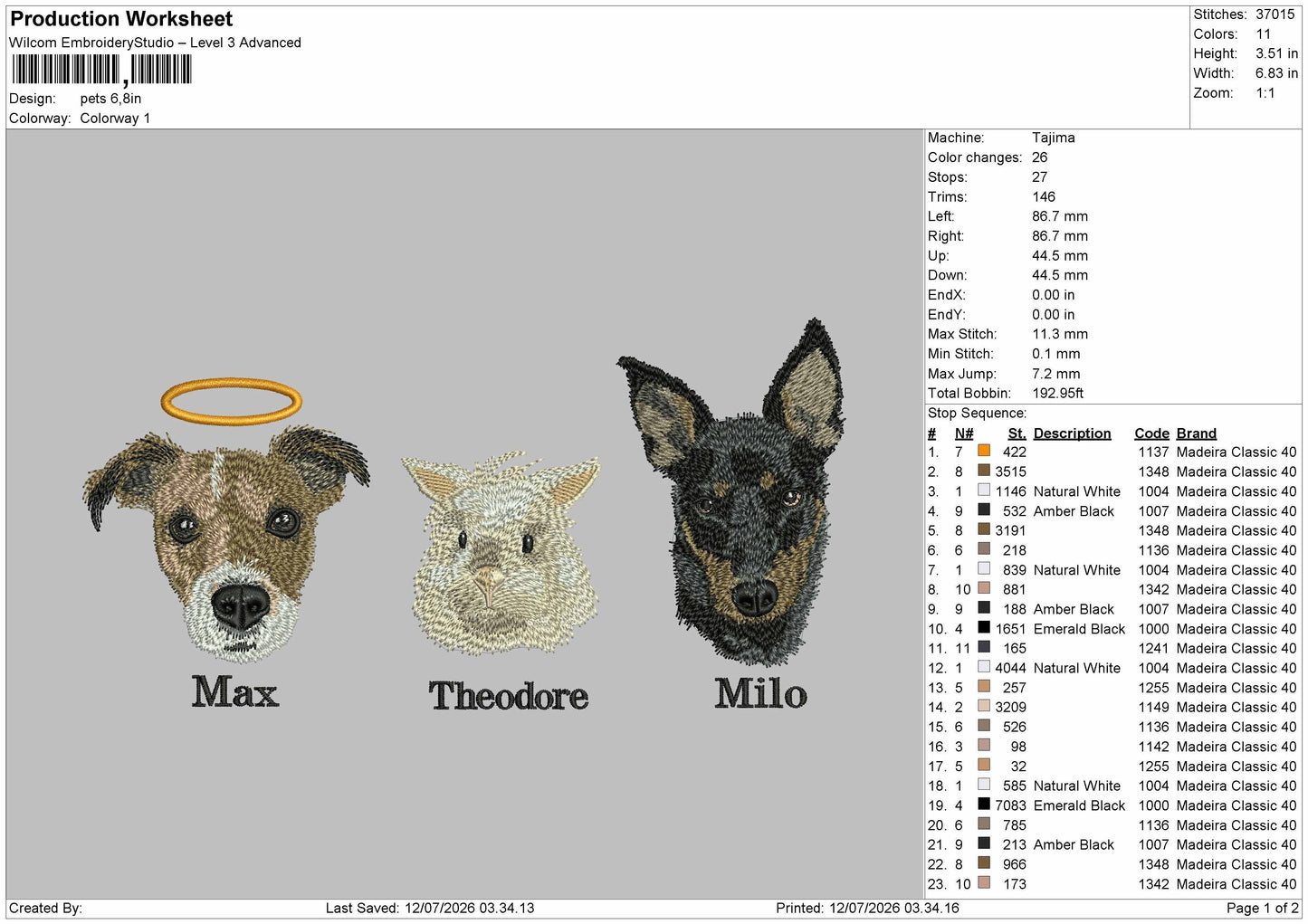Click the "St." column header
The image size is (1308, 924).
click(1017, 433)
